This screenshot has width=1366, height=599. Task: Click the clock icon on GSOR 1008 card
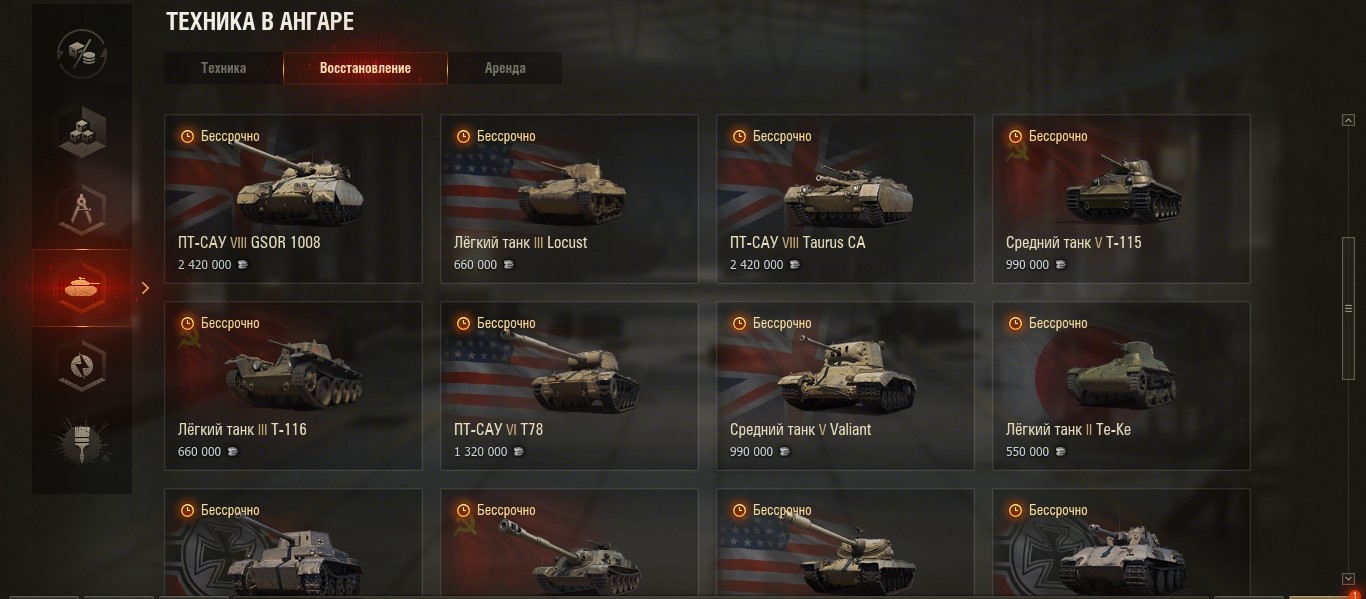[x=186, y=136]
